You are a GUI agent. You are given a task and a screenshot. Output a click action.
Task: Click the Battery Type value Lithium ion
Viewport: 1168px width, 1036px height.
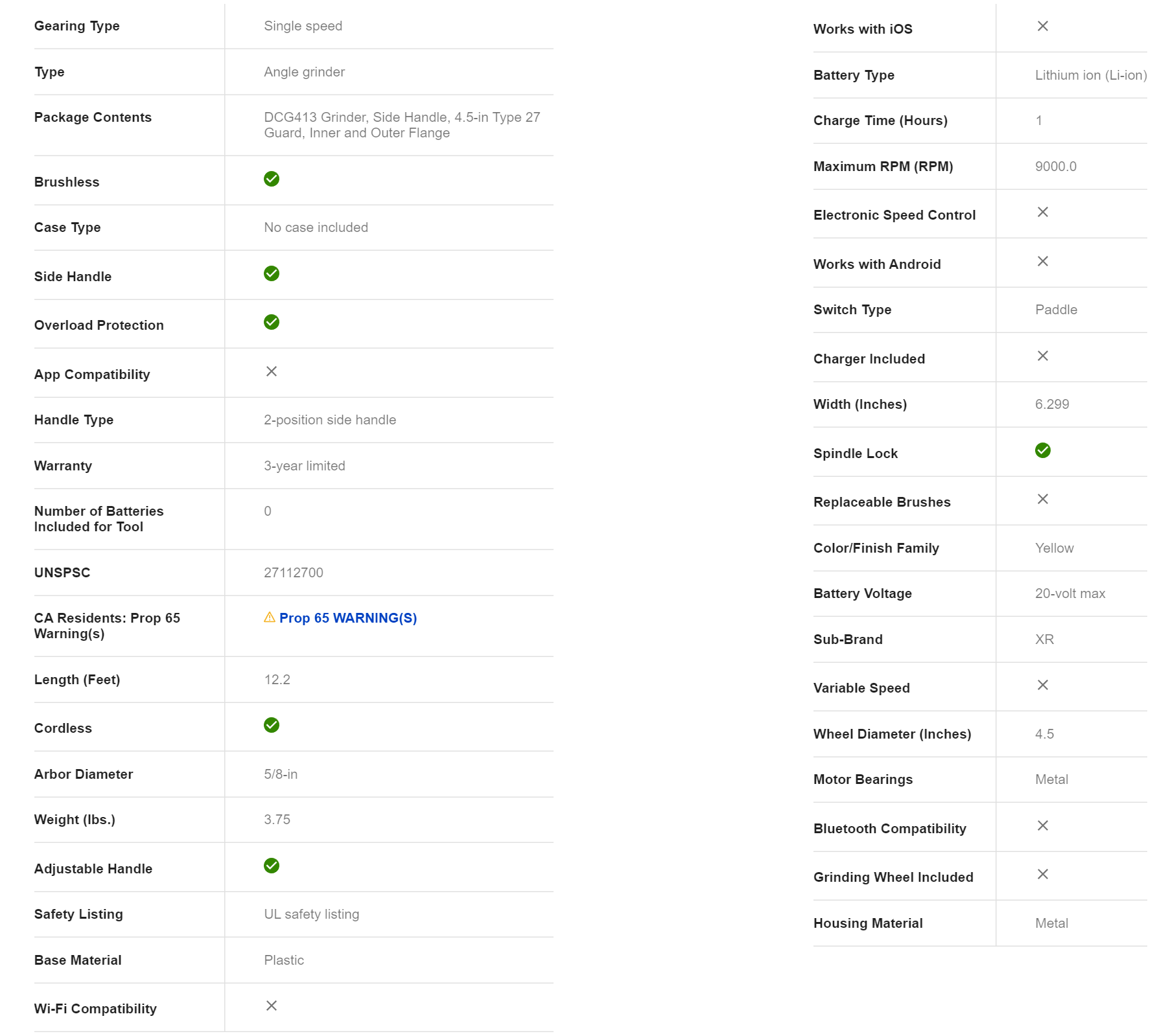pyautogui.click(x=1091, y=75)
